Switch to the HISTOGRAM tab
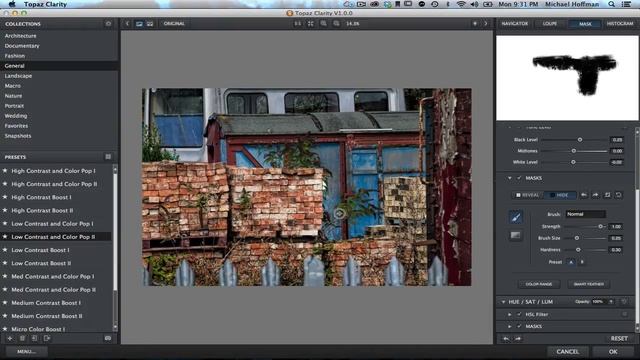 [x=620, y=24]
